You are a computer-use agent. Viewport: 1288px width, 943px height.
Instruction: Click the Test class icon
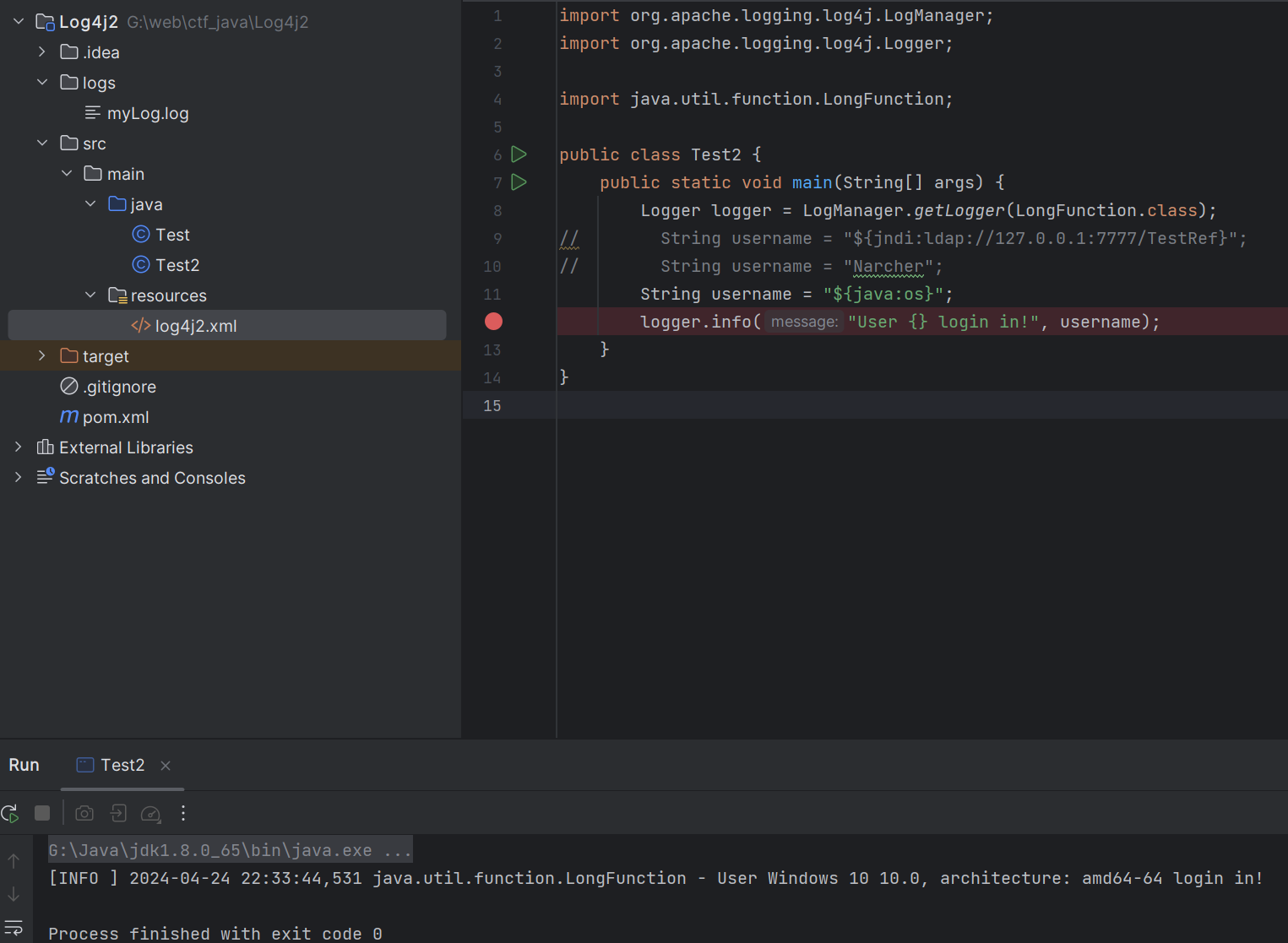coord(141,234)
